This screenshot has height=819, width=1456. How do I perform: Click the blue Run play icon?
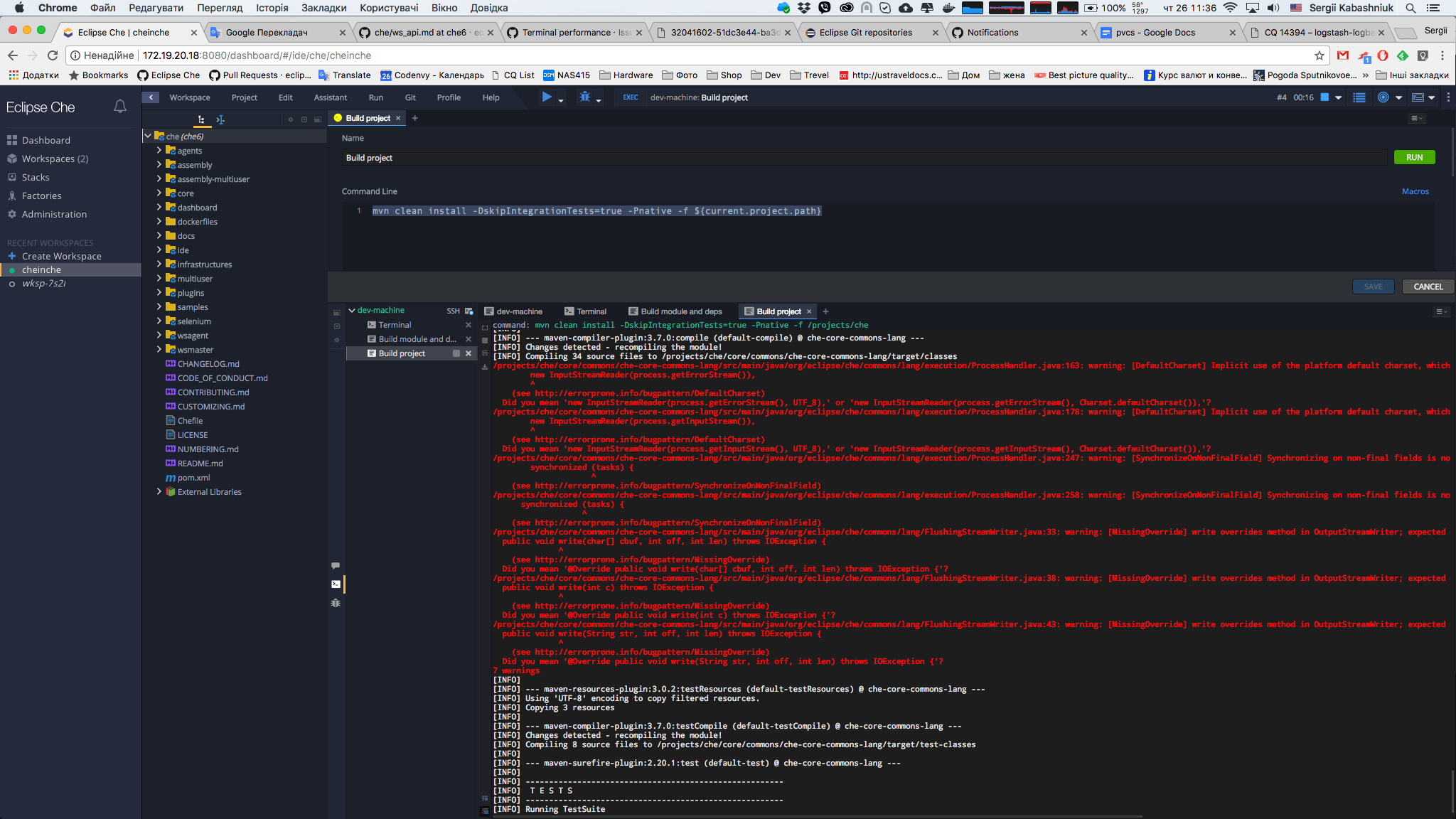point(546,97)
